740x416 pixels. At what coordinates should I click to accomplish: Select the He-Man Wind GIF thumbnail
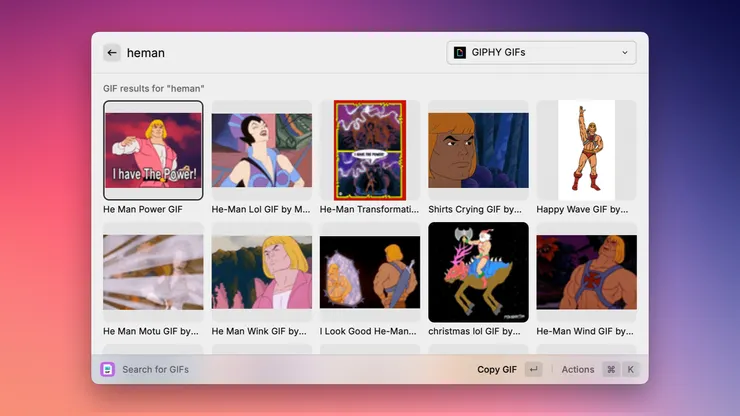click(587, 272)
